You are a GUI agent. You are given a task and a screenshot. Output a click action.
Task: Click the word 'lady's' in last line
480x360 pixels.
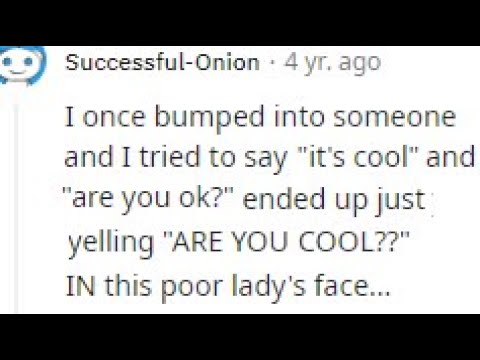click(268, 286)
